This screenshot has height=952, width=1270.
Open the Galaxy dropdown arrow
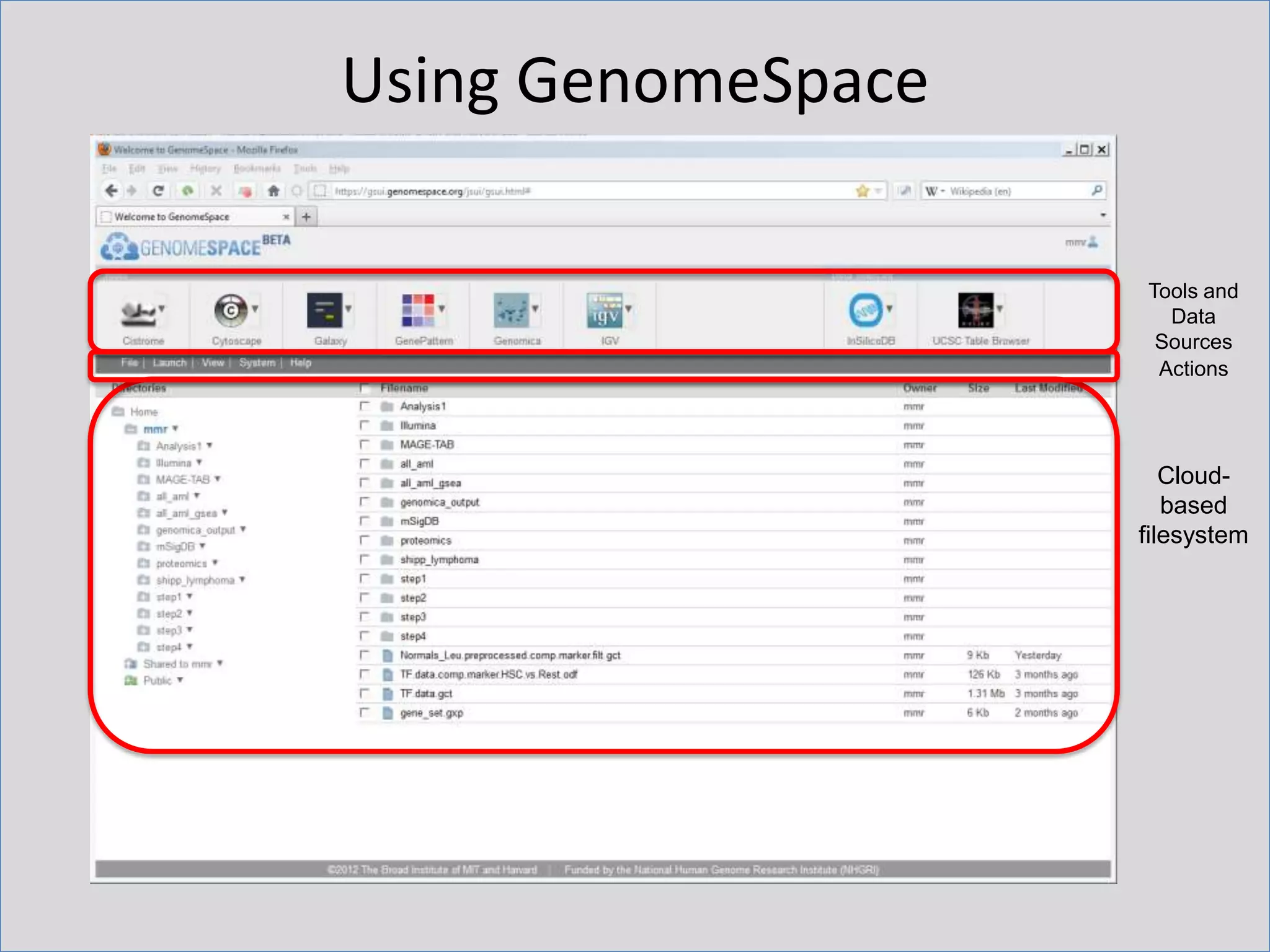coord(349,308)
